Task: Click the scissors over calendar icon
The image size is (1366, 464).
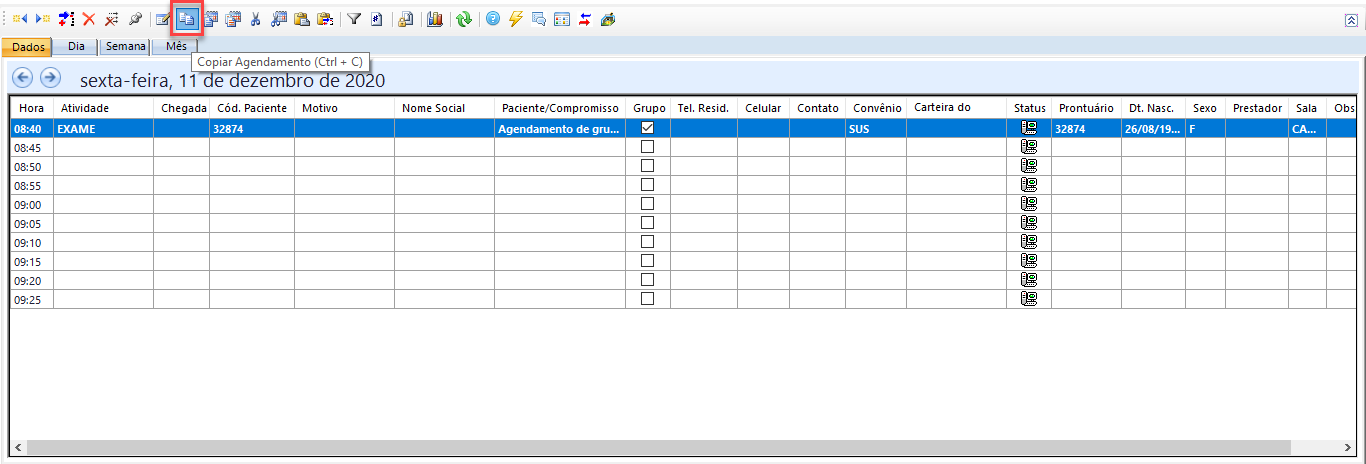Action: tap(279, 18)
